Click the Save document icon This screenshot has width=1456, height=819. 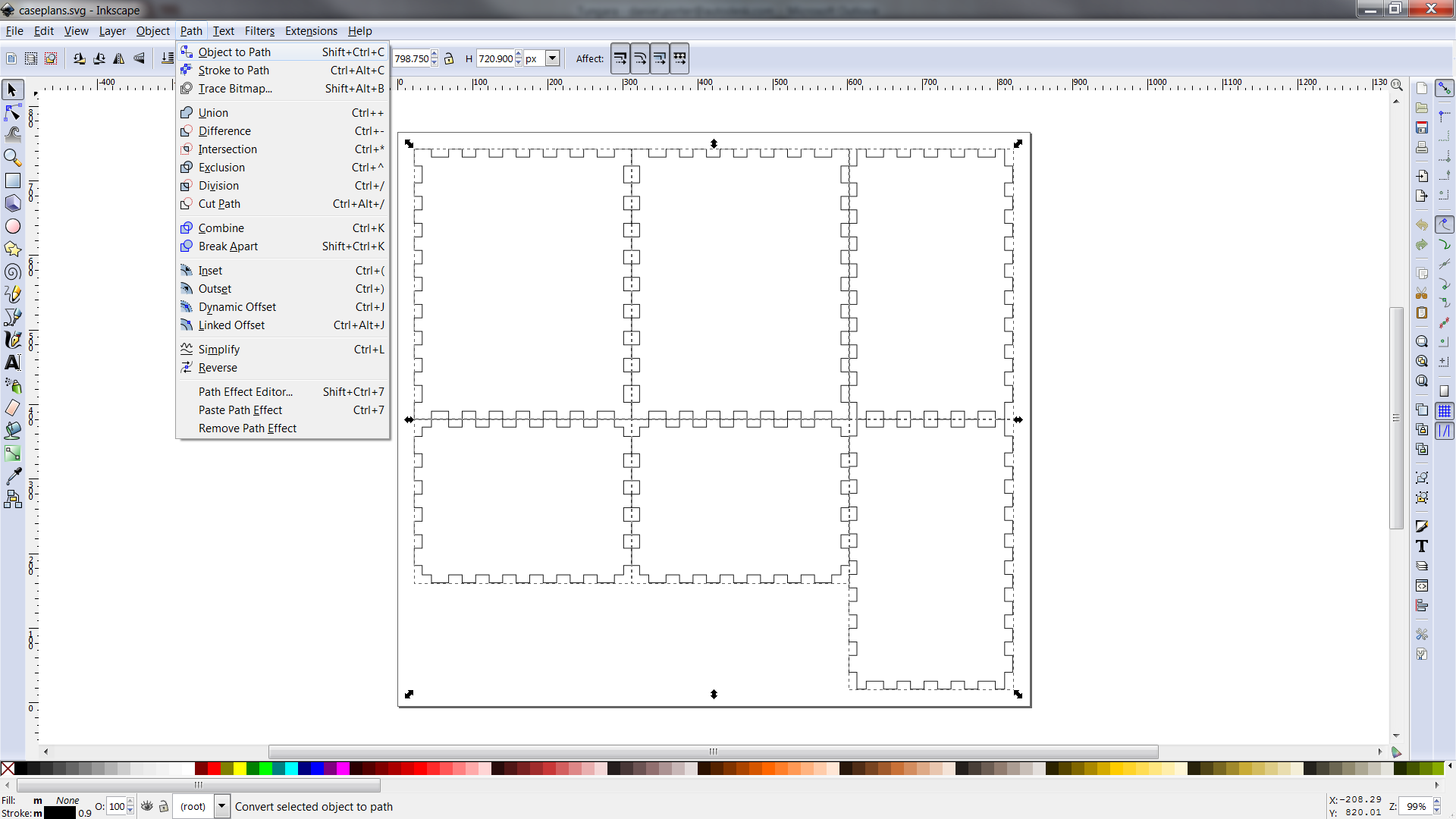click(x=1422, y=128)
